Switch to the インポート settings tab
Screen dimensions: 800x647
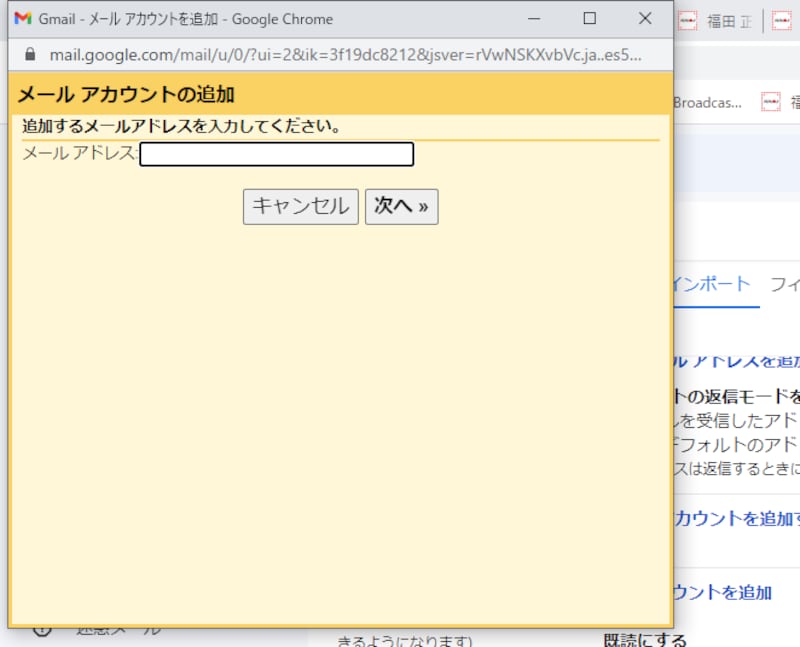point(711,283)
